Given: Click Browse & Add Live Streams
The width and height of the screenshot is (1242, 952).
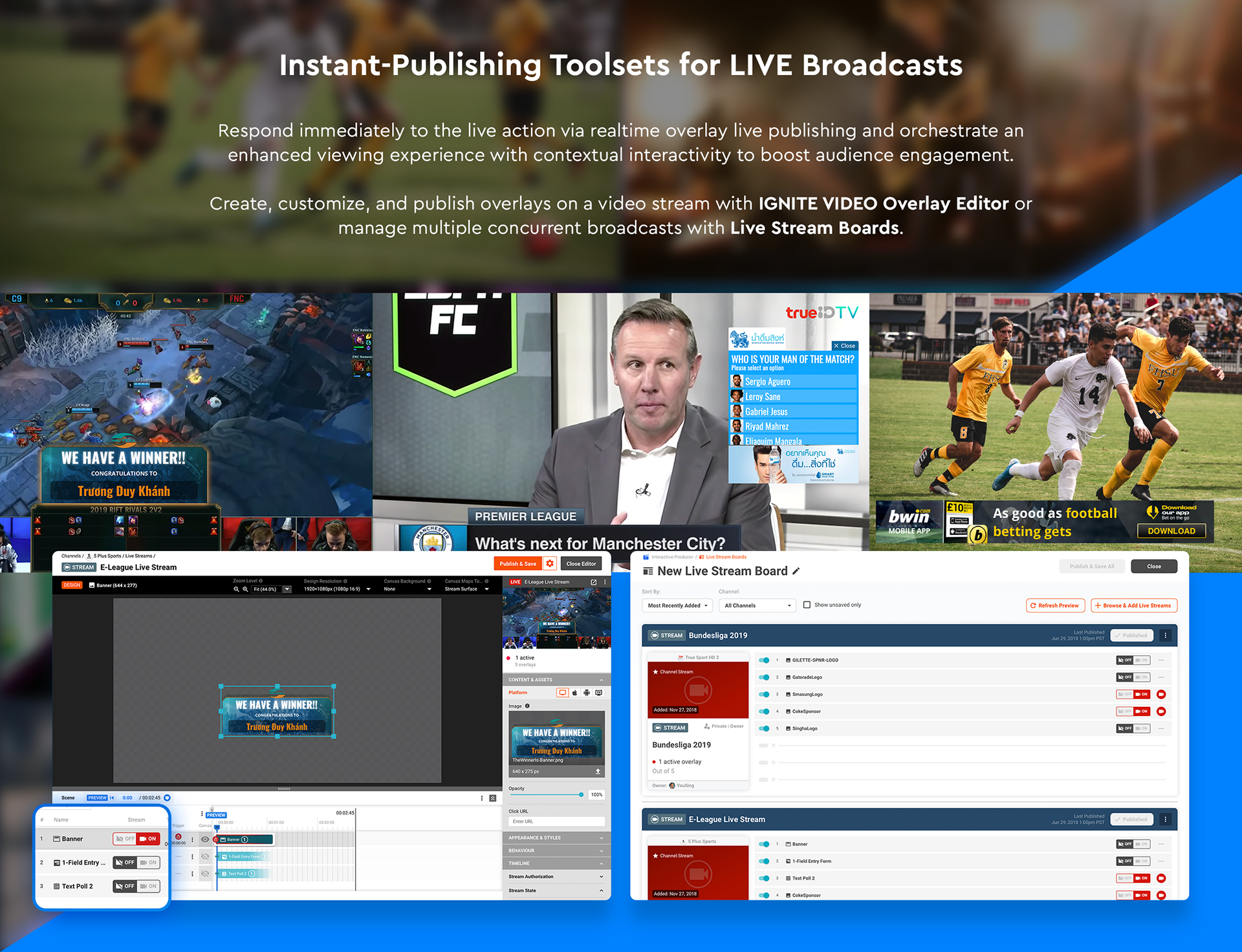Looking at the screenshot, I should click(1133, 605).
